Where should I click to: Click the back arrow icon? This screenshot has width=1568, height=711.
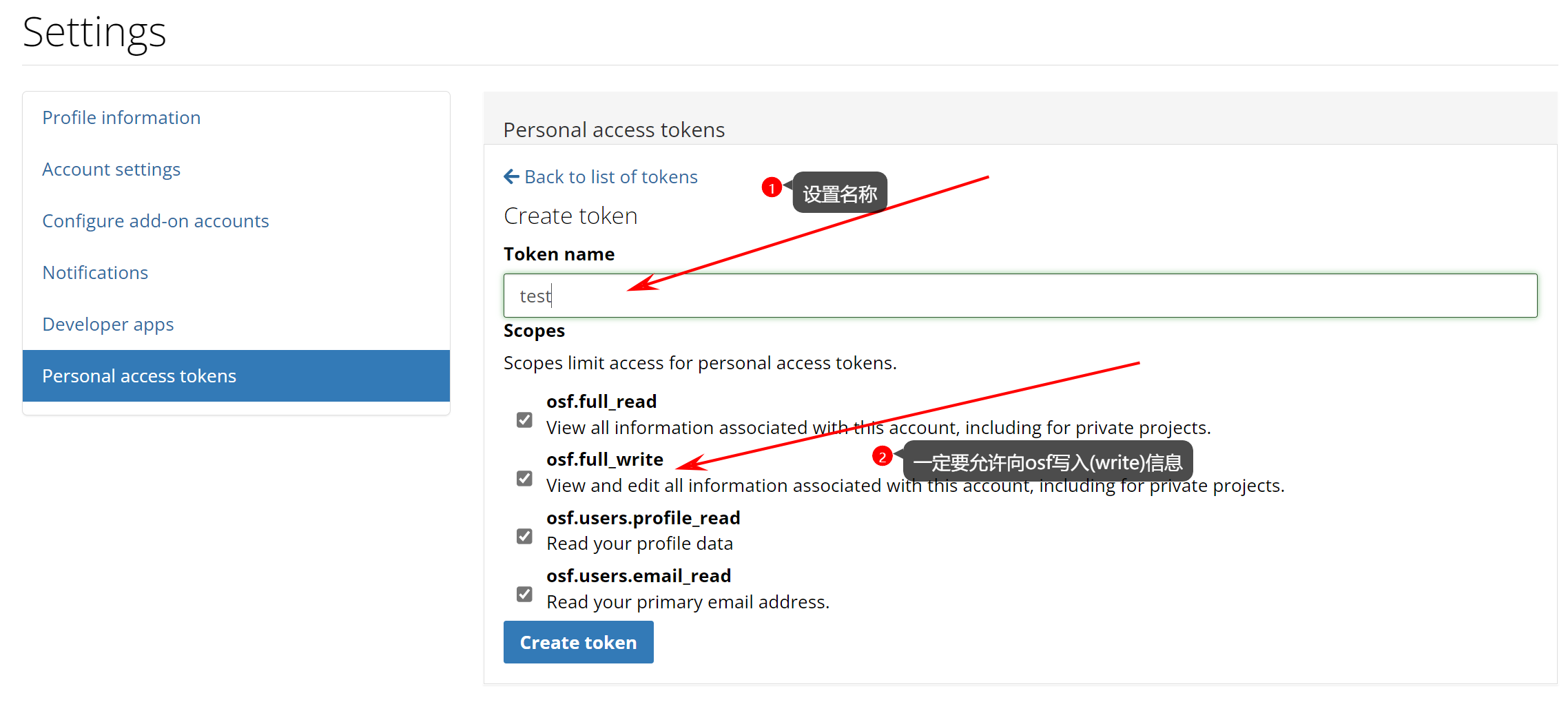coord(511,177)
